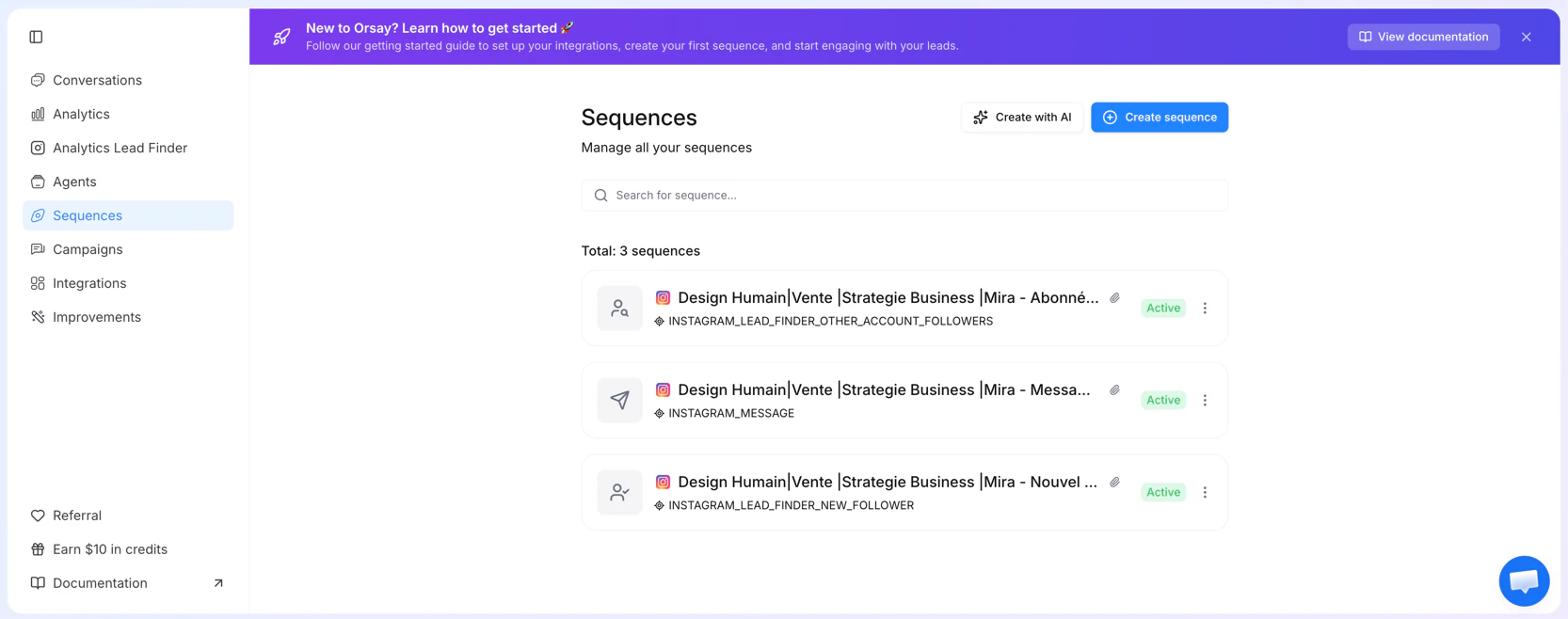Image resolution: width=1568 pixels, height=619 pixels.
Task: Click the paperclip icon on Abonné sequence
Action: (1114, 298)
